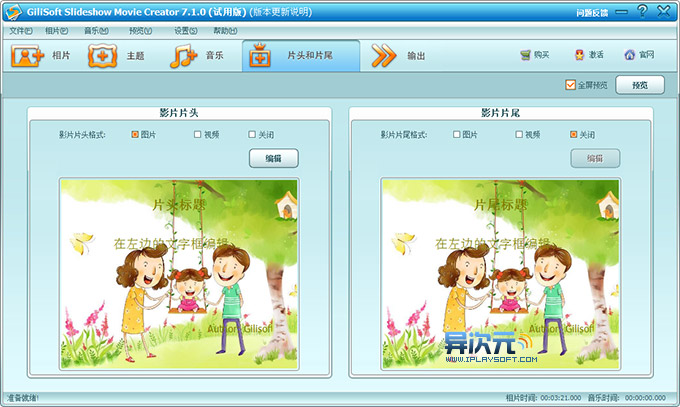This screenshot has height=407, width=680.
Task: Click the 影片片头 panel heading
Action: [x=179, y=113]
